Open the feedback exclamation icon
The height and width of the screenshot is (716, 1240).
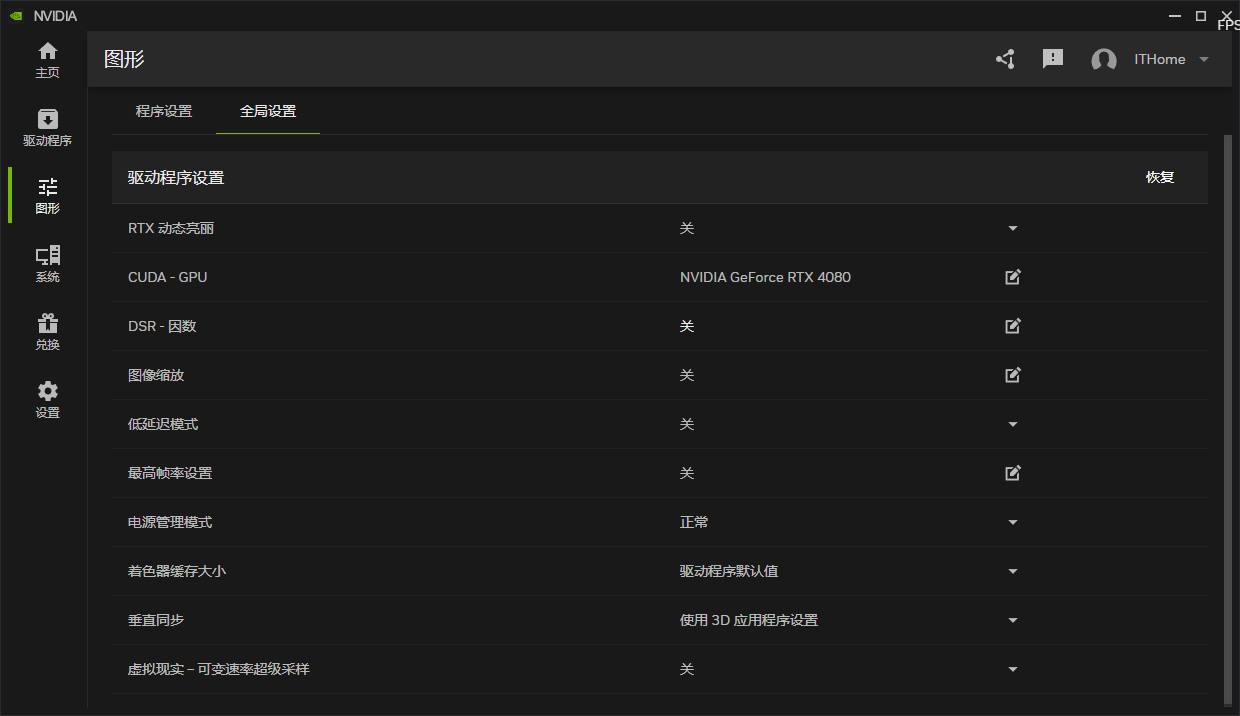point(1052,59)
